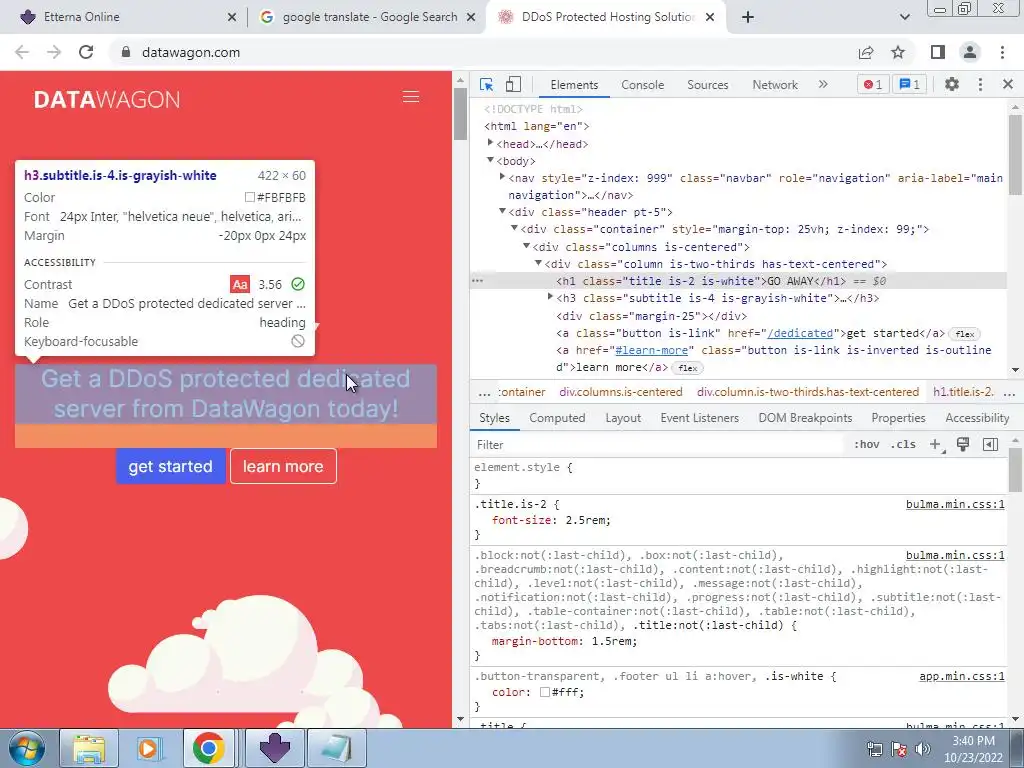1024x768 pixels.
Task: Close the DevTools panel
Action: pyautogui.click(x=1007, y=84)
